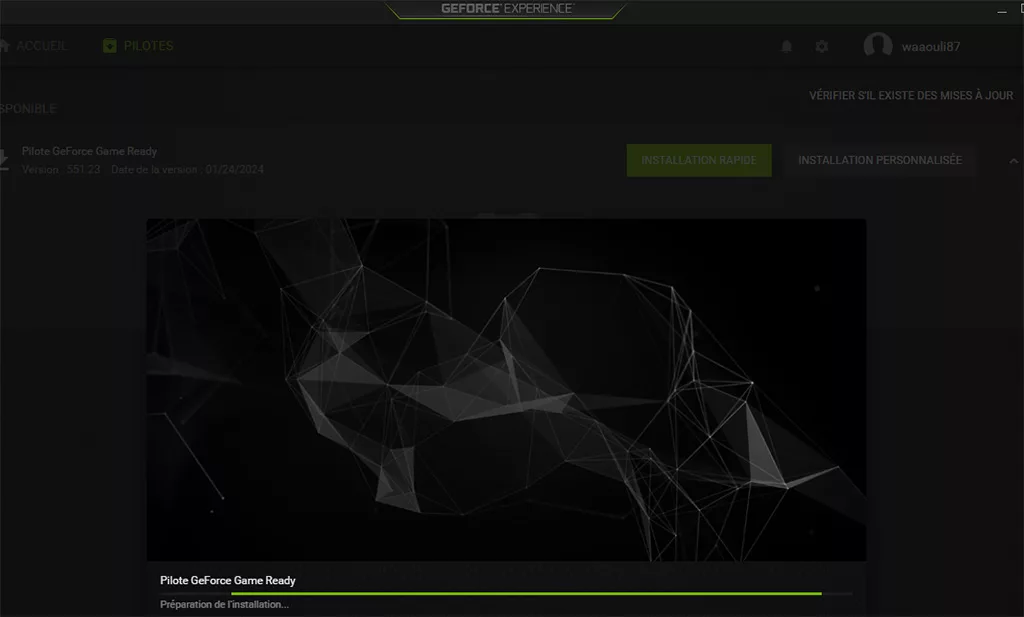This screenshot has height=617, width=1024.
Task: Choose Installation Personnalisée
Action: coord(880,160)
